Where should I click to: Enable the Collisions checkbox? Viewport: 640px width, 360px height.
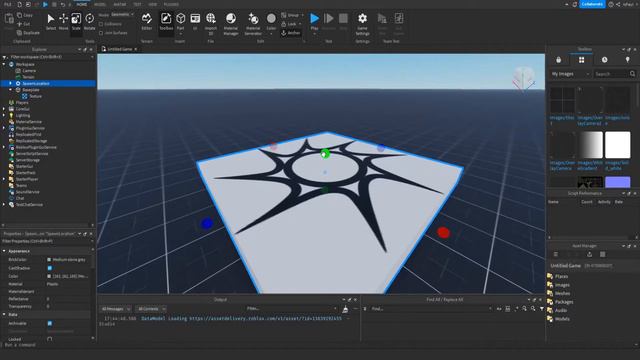101,24
